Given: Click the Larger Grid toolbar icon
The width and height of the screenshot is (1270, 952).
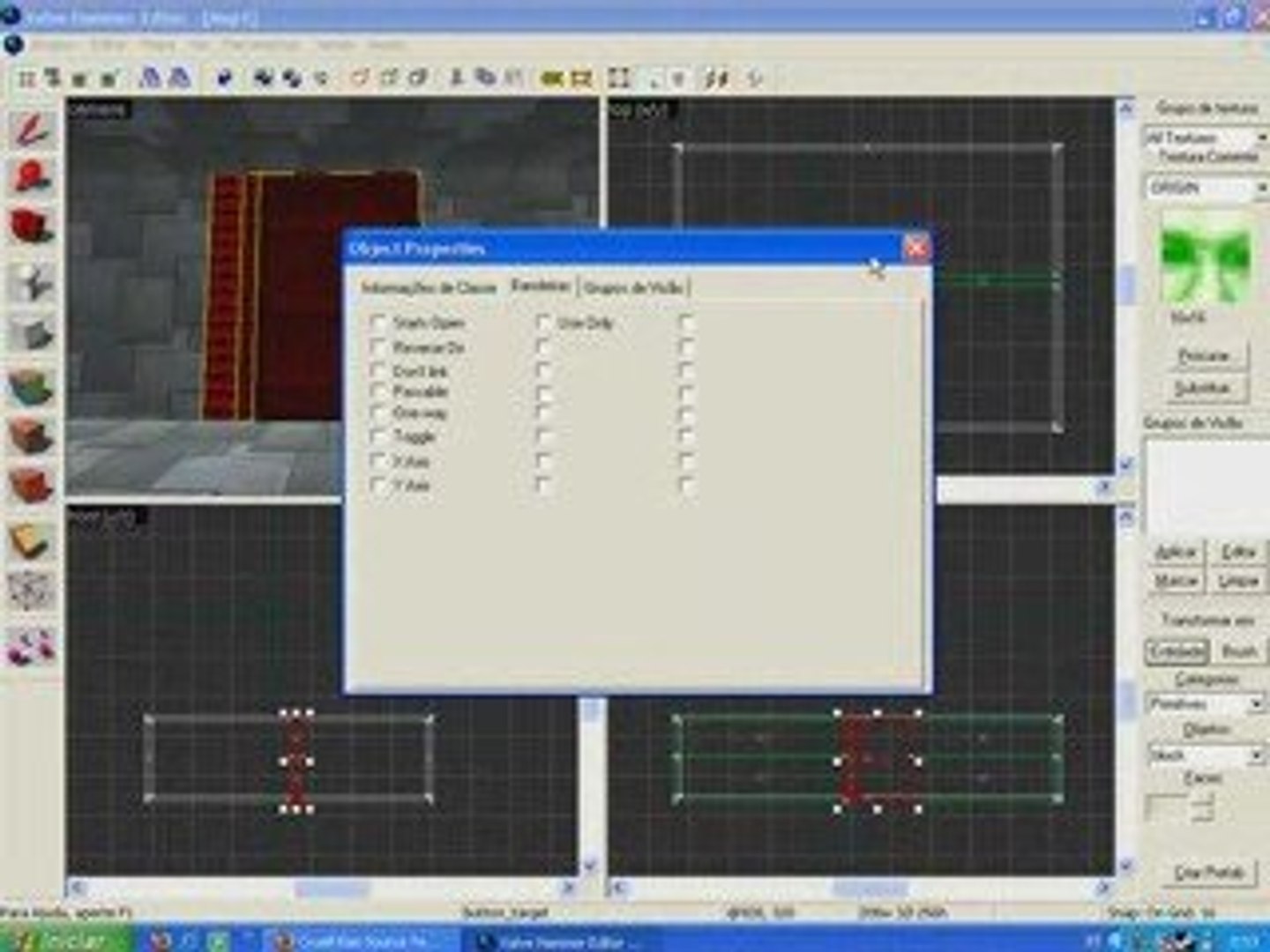Looking at the screenshot, I should coord(108,78).
